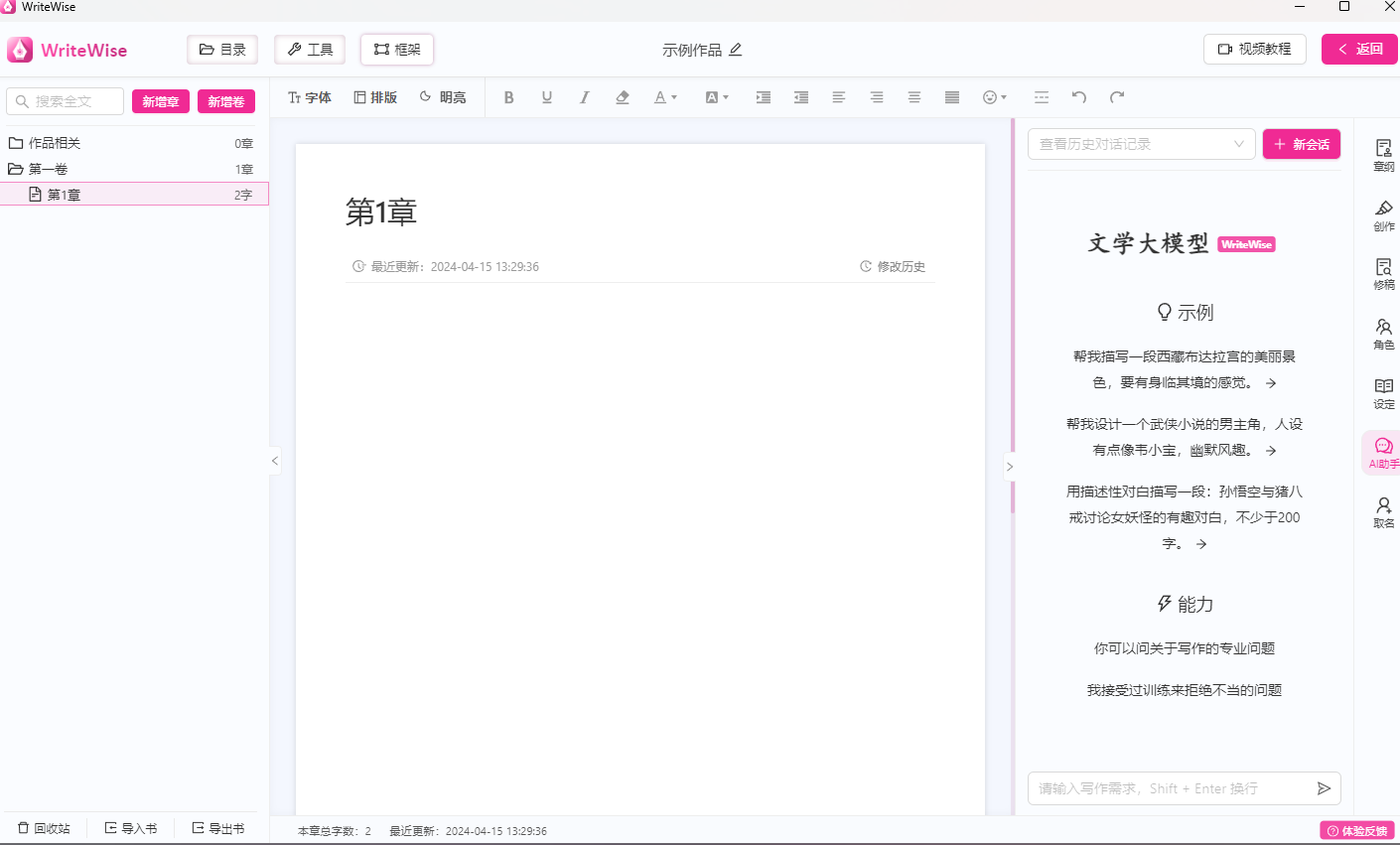This screenshot has height=845, width=1400.
Task: Increase paragraph indent
Action: tap(764, 97)
